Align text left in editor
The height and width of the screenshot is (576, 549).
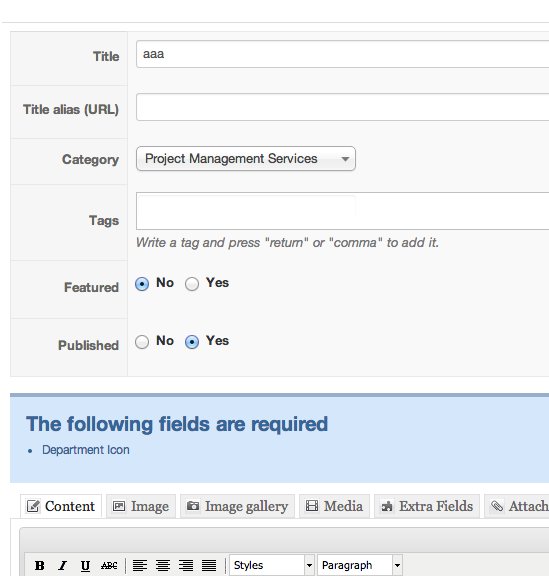pyautogui.click(x=140, y=565)
